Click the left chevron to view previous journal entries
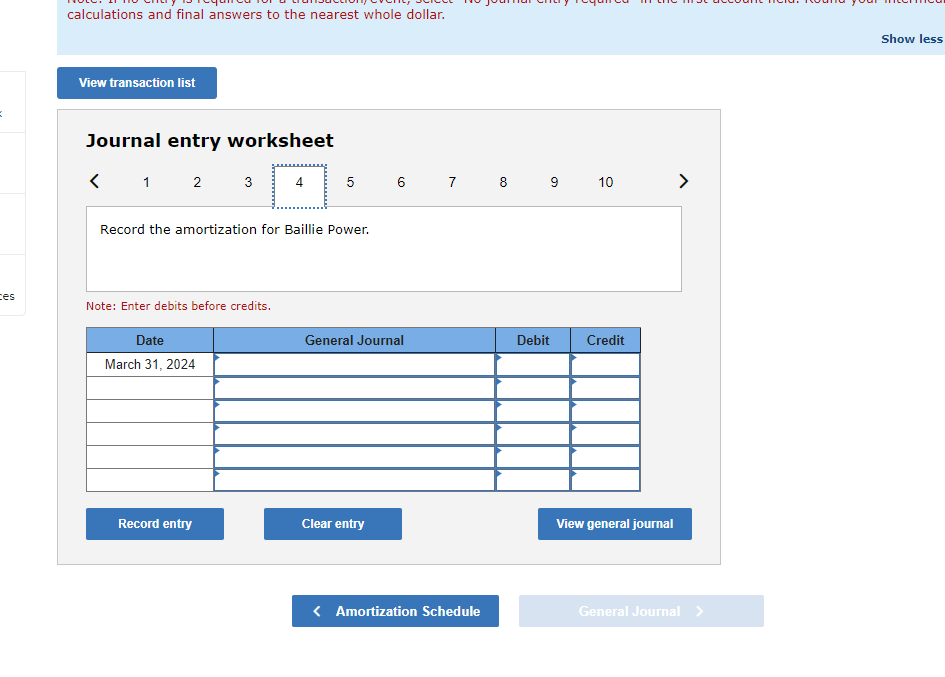 point(93,181)
